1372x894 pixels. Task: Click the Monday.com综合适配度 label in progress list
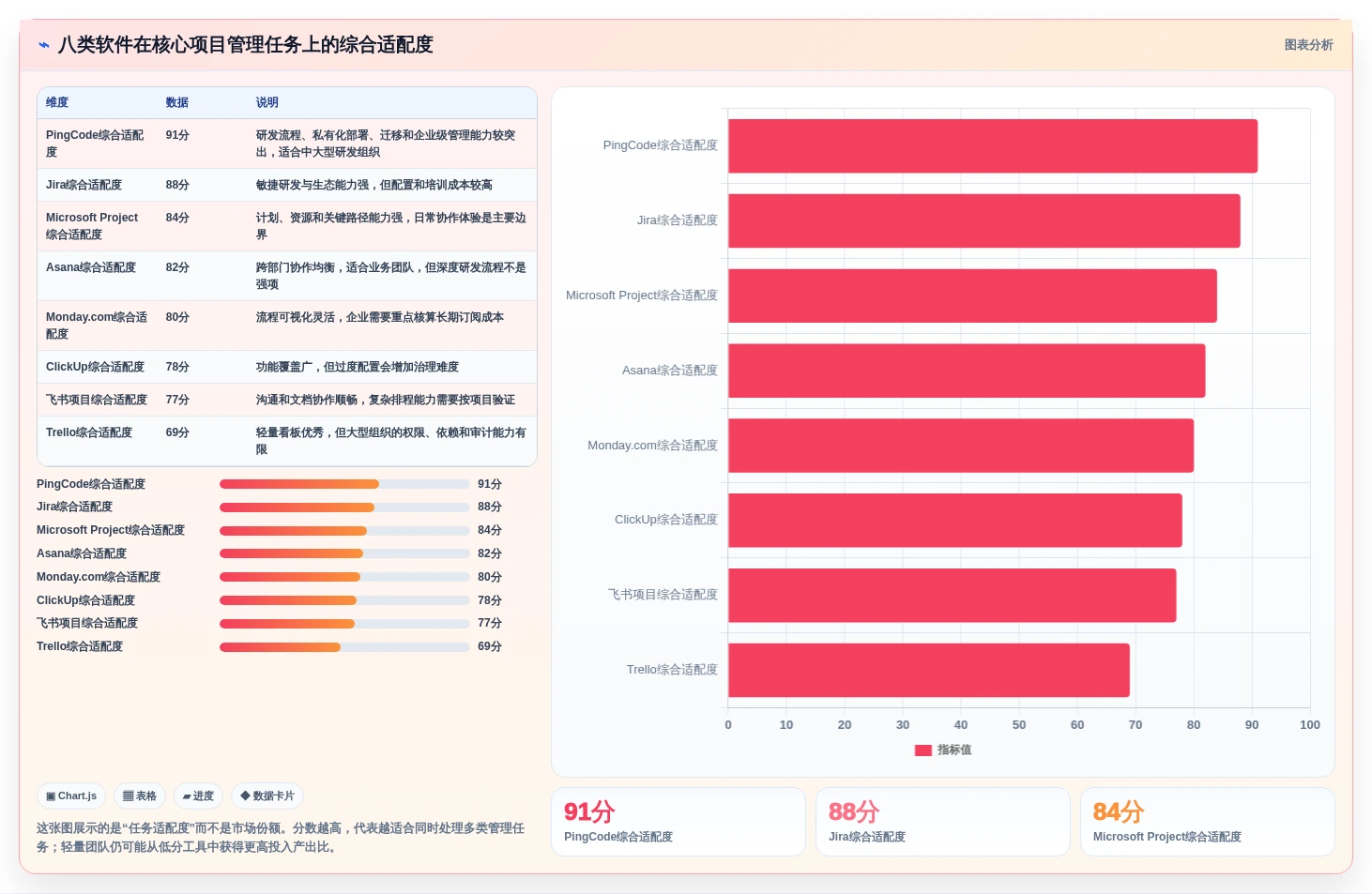99,578
